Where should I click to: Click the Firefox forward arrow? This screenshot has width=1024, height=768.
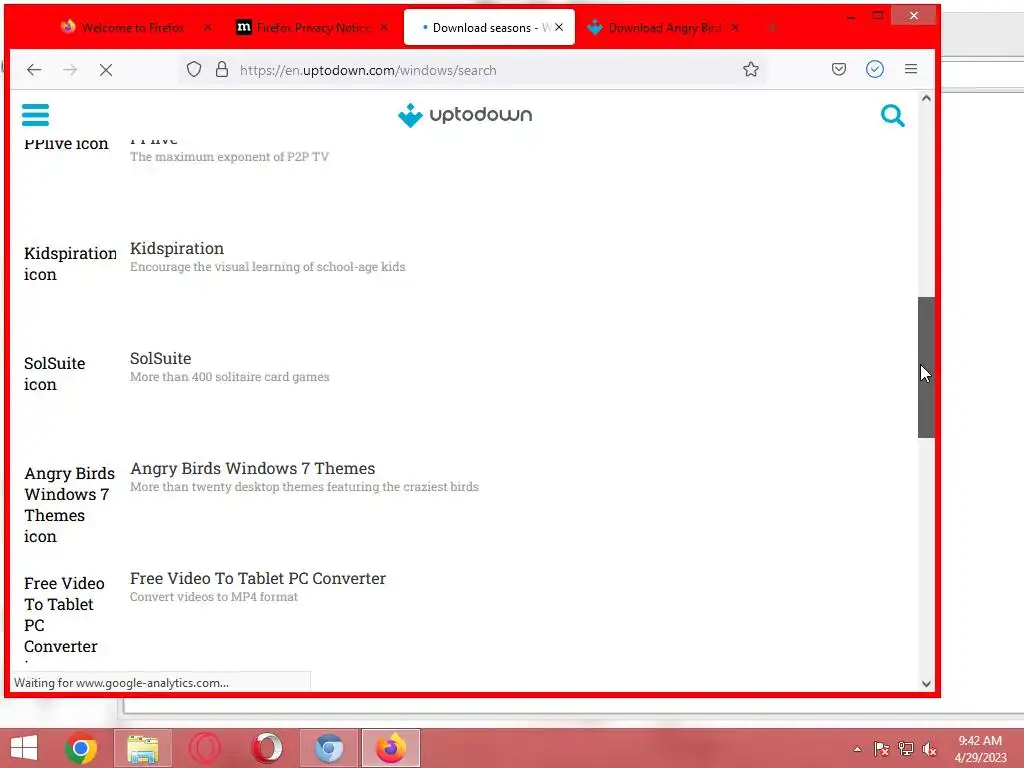tap(70, 70)
